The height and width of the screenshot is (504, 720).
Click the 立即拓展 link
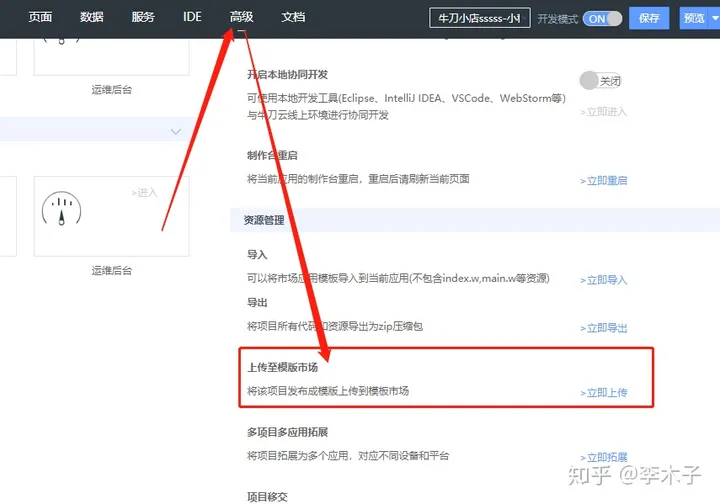click(604, 457)
